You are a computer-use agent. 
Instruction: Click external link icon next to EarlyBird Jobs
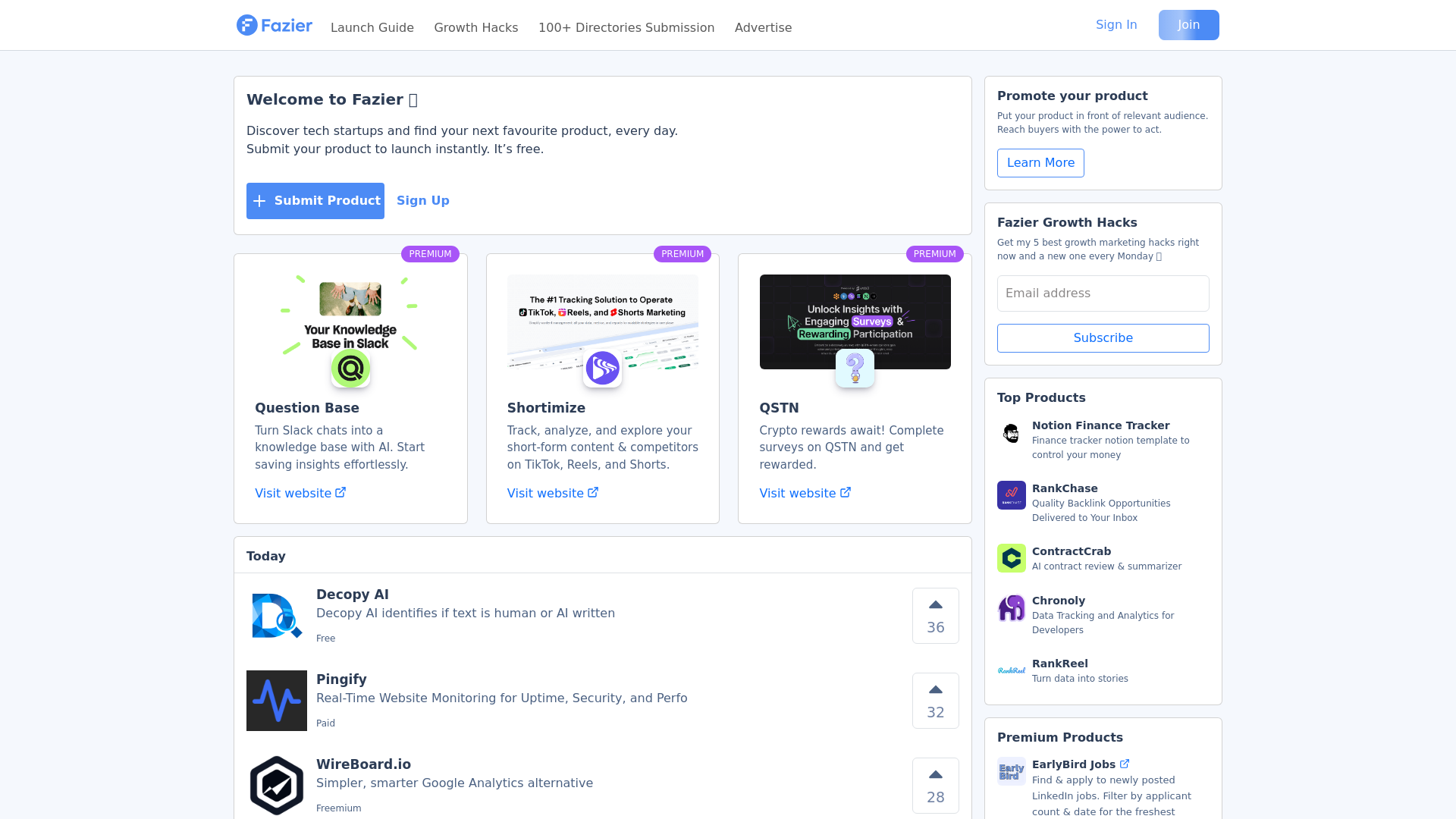click(1125, 764)
